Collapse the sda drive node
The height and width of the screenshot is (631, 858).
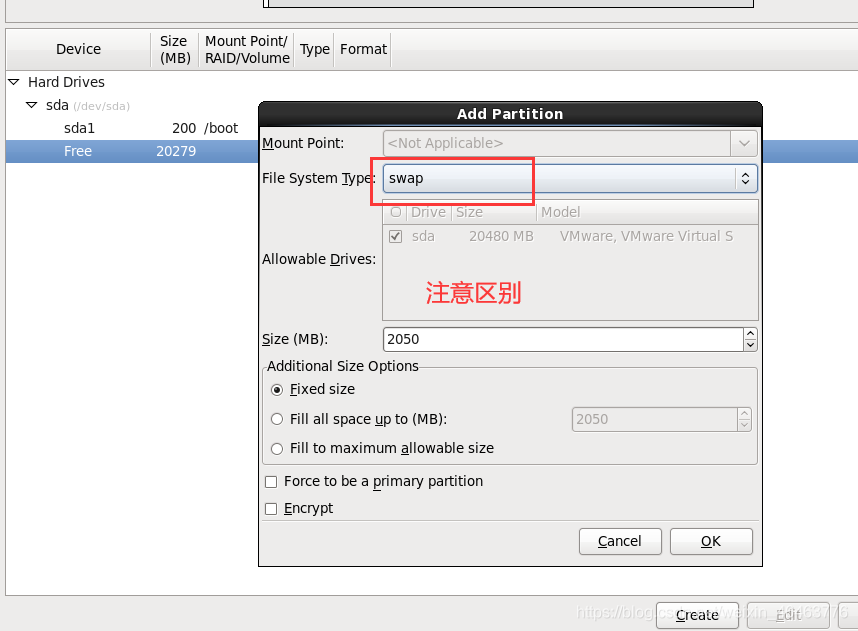(x=32, y=105)
